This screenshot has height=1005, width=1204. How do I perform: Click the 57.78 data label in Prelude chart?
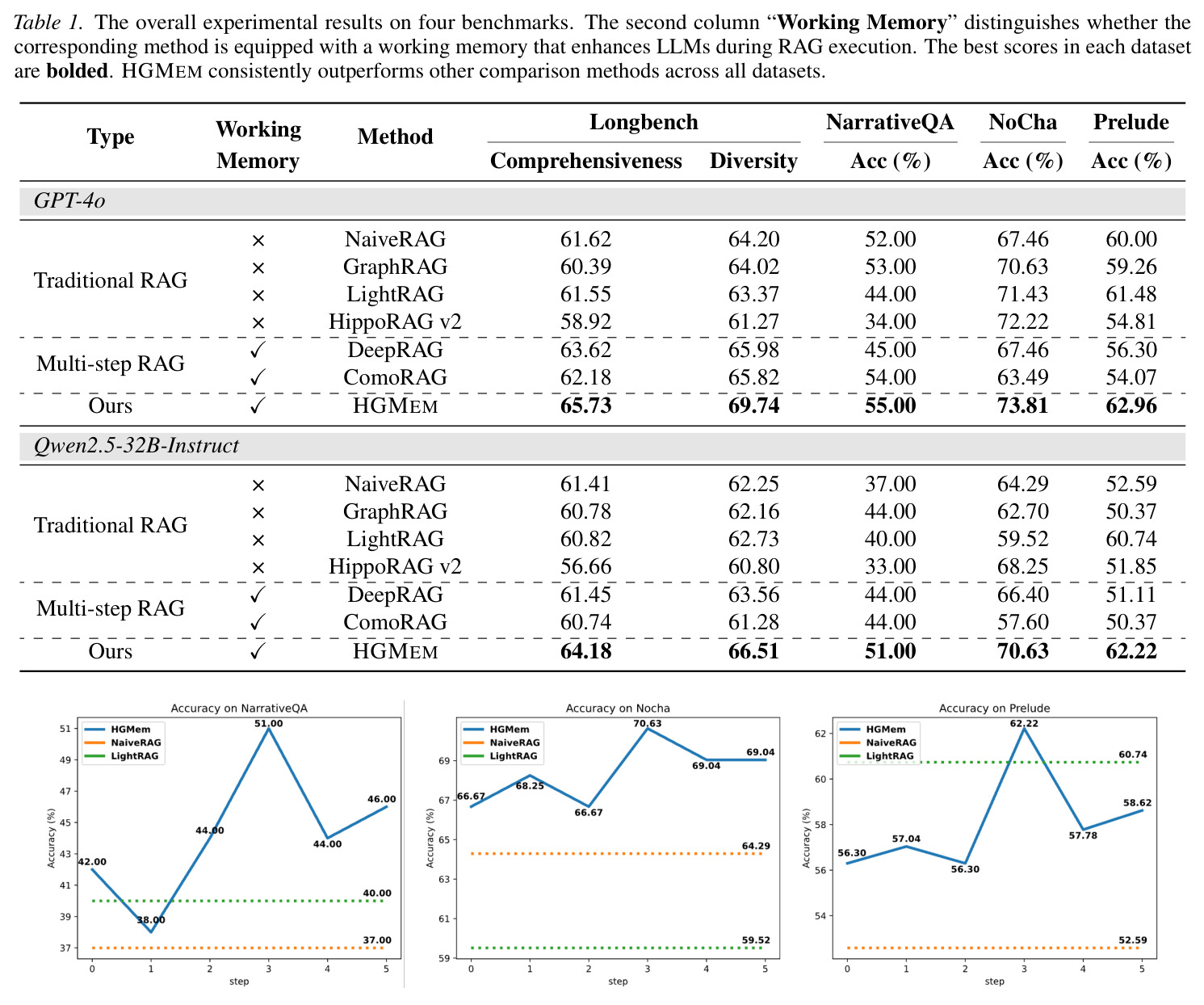point(1083,835)
